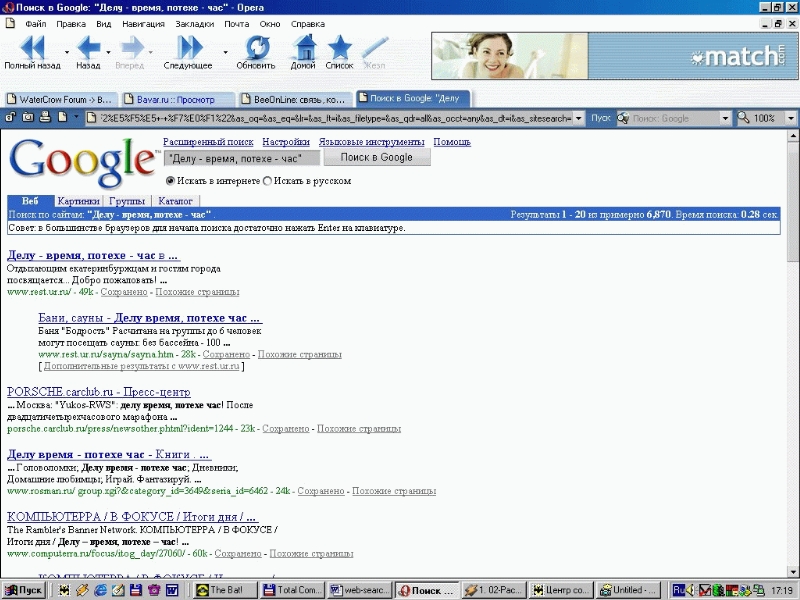The height and width of the screenshot is (600, 800).
Task: Click the mail envelope icon in the system tray
Action: click(705, 590)
